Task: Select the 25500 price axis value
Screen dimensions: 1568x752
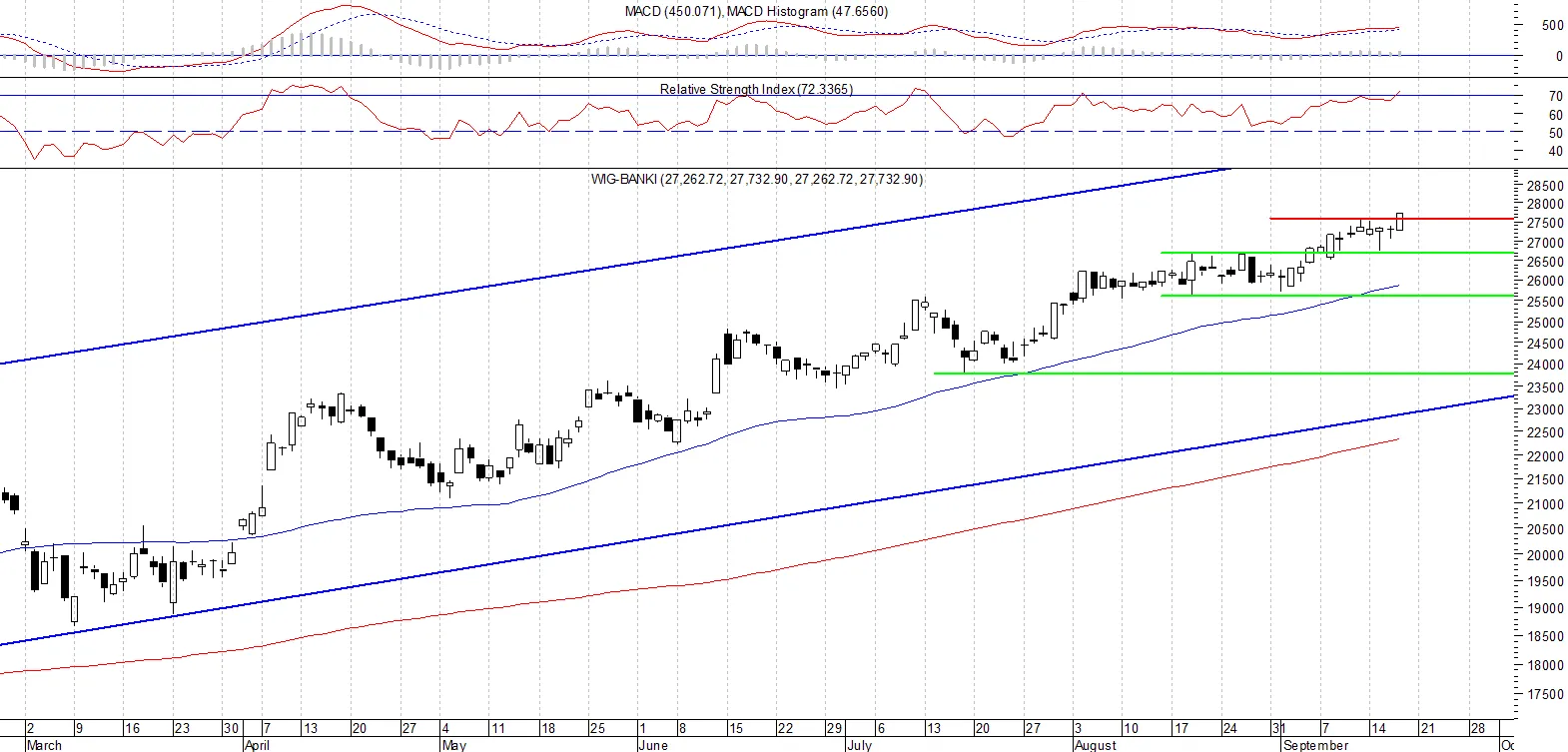Action: 1545,302
